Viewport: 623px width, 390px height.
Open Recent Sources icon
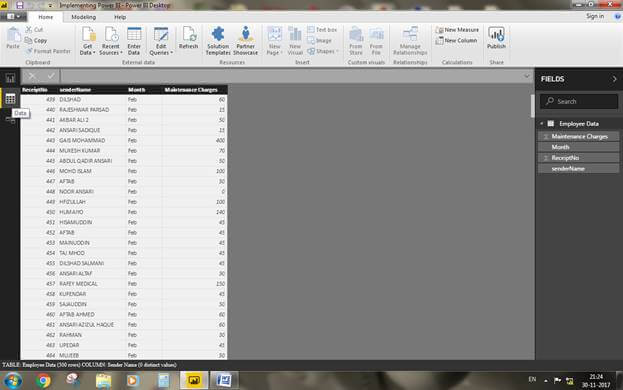(x=111, y=35)
